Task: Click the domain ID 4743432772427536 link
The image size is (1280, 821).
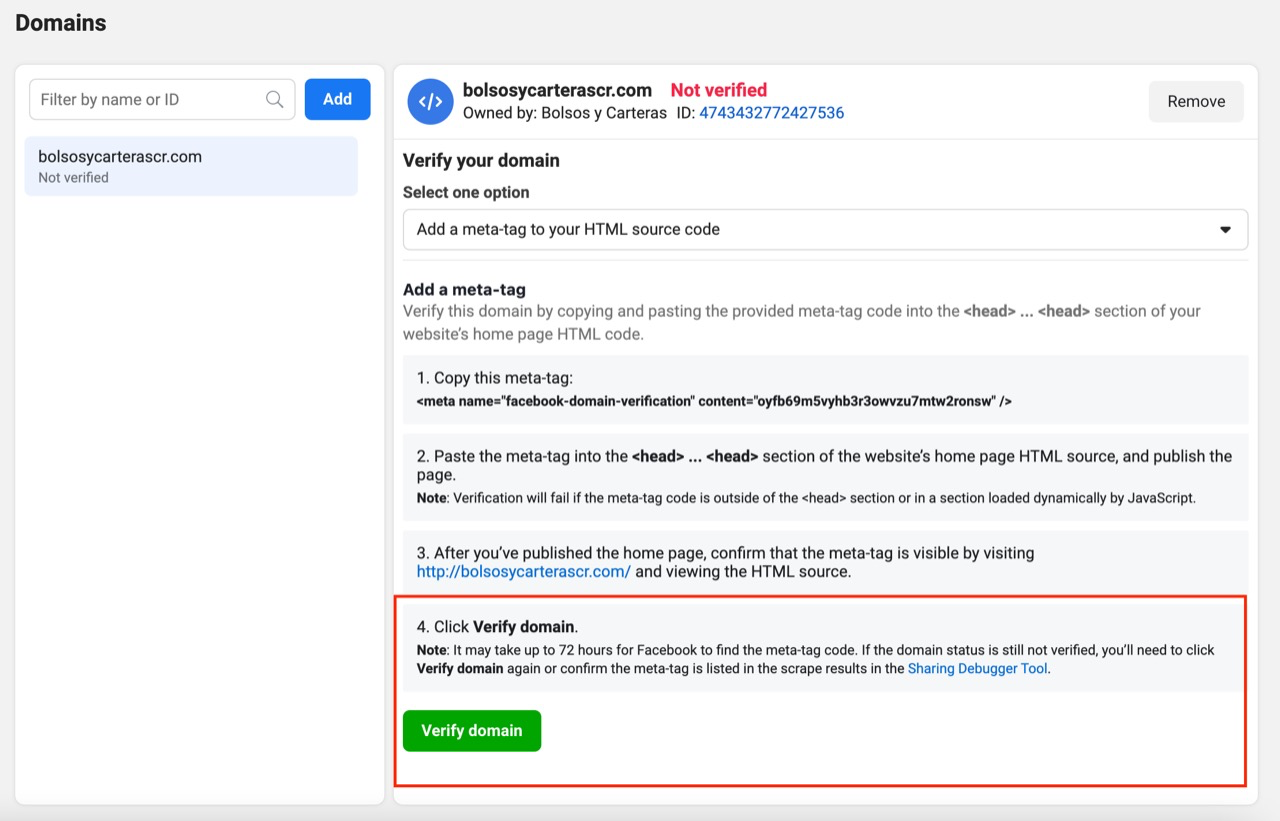Action: [771, 113]
